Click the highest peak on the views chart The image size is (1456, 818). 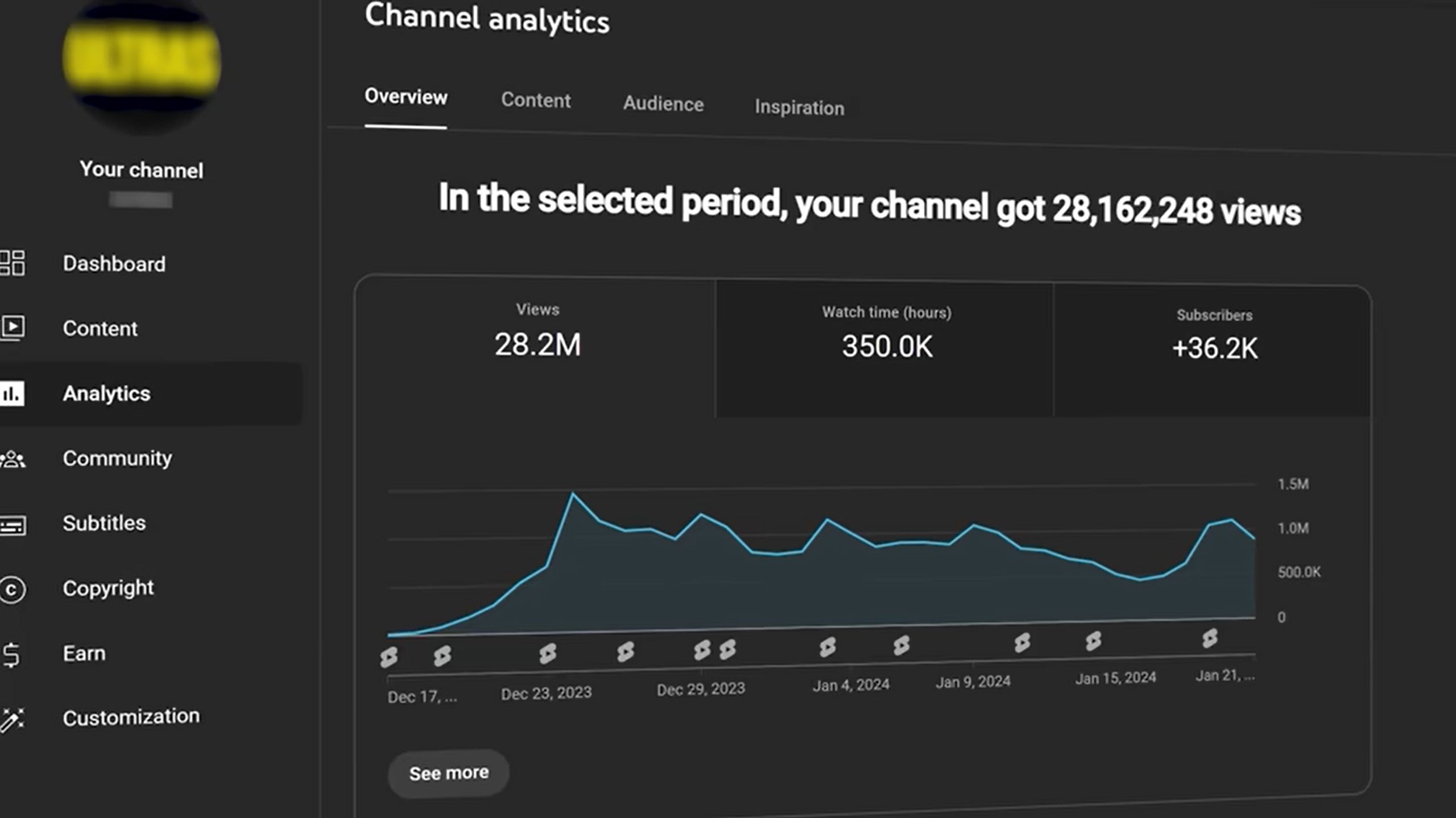tap(573, 494)
